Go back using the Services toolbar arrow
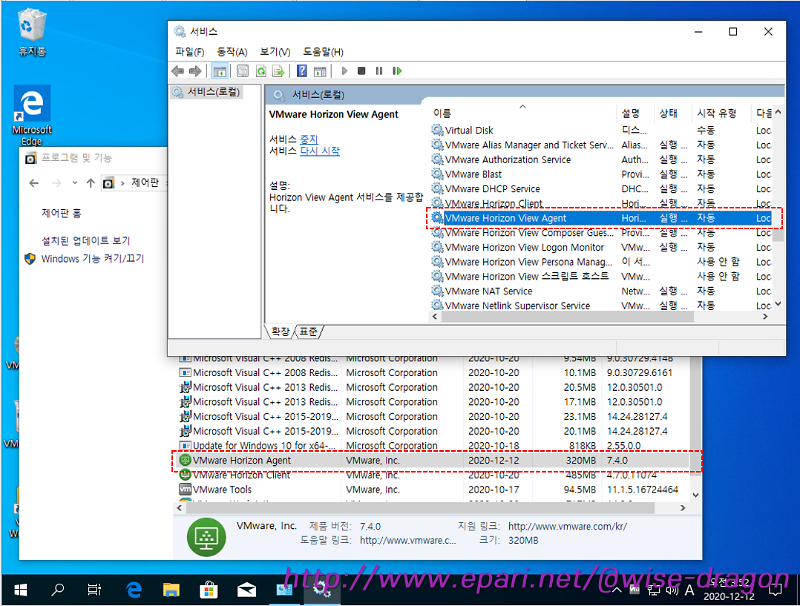Image resolution: width=800 pixels, height=606 pixels. pos(178,71)
